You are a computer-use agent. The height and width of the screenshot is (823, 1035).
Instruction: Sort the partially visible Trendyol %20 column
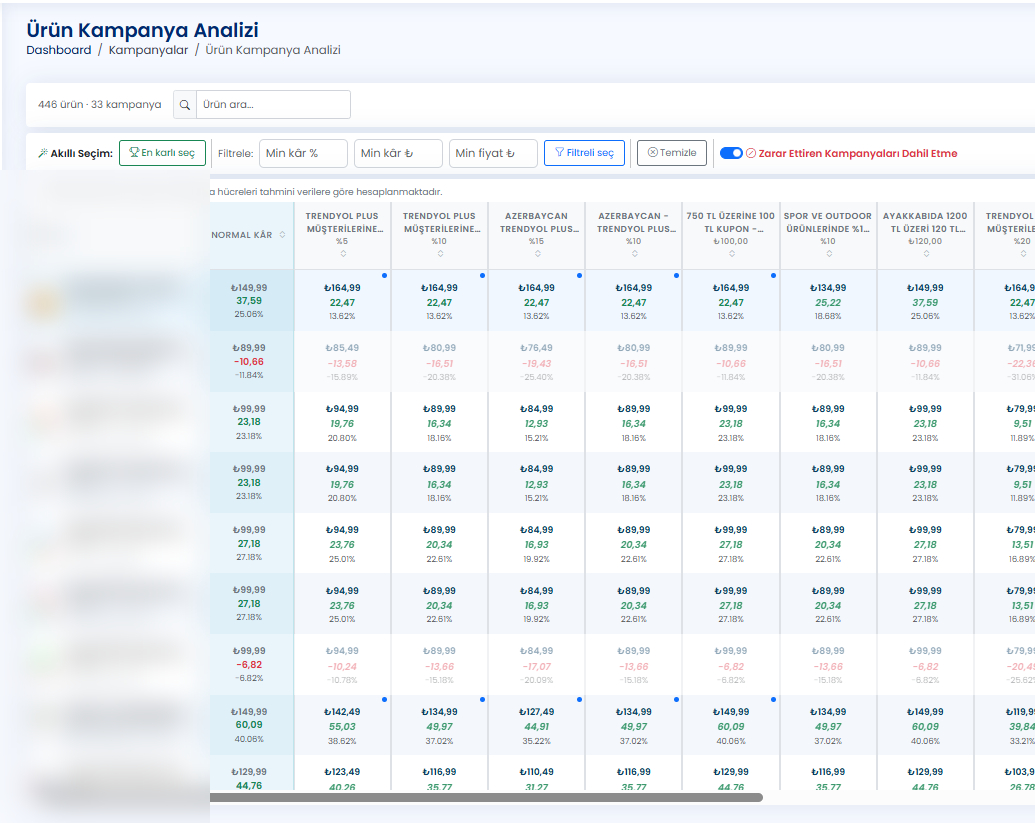[1022, 253]
